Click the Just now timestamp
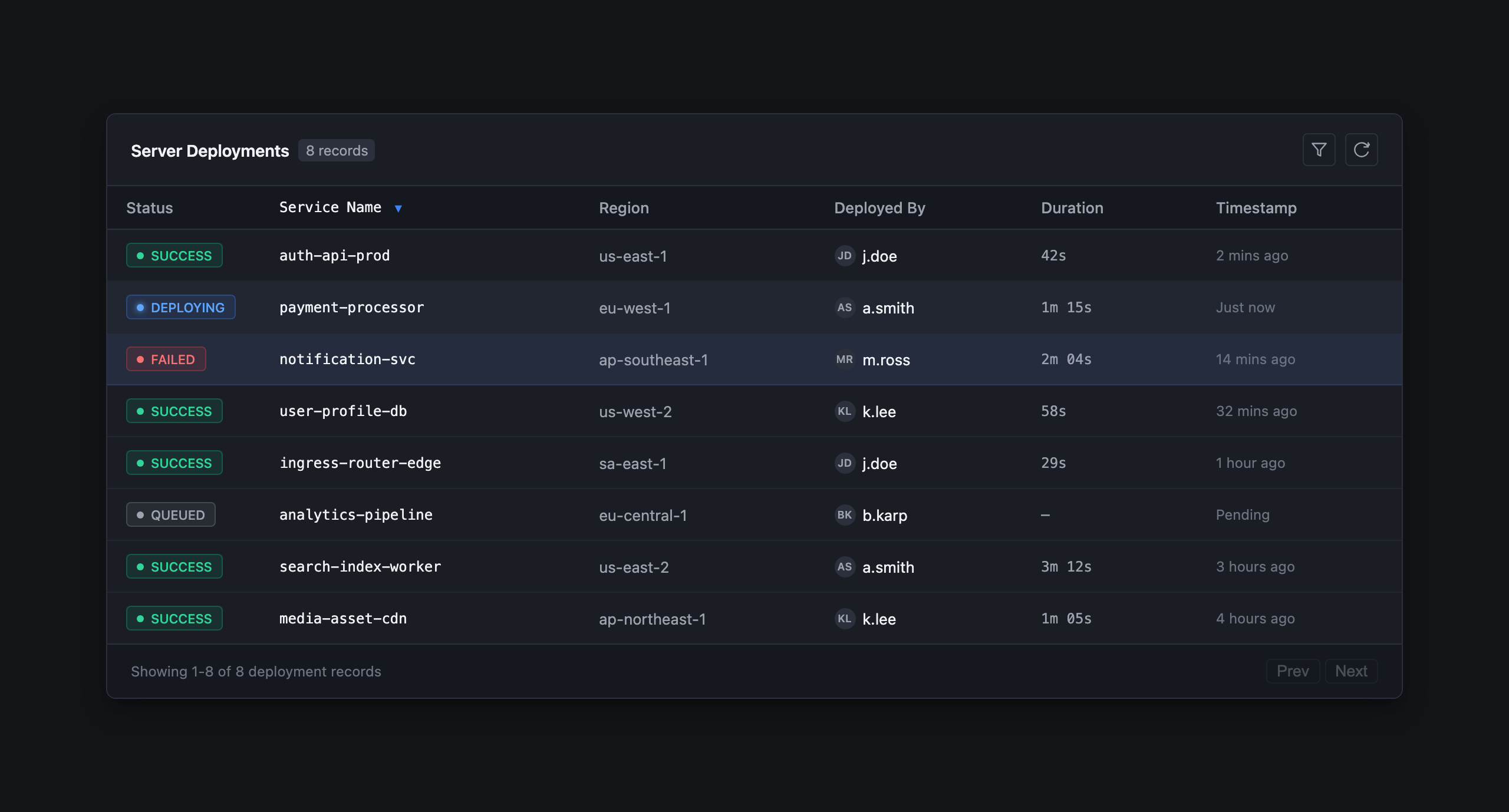Screen dimensions: 1509x812 (x=1246, y=308)
